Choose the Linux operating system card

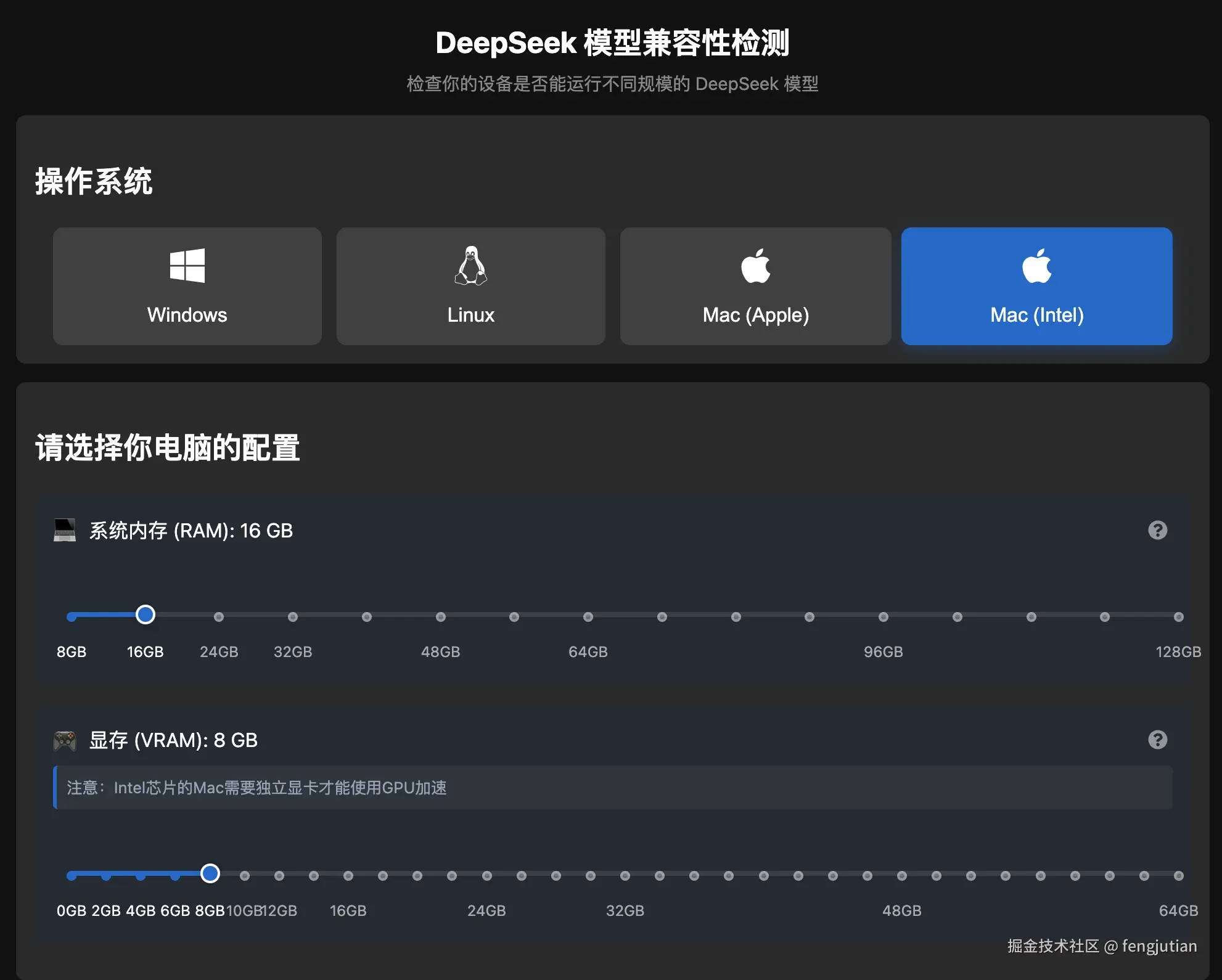point(471,286)
